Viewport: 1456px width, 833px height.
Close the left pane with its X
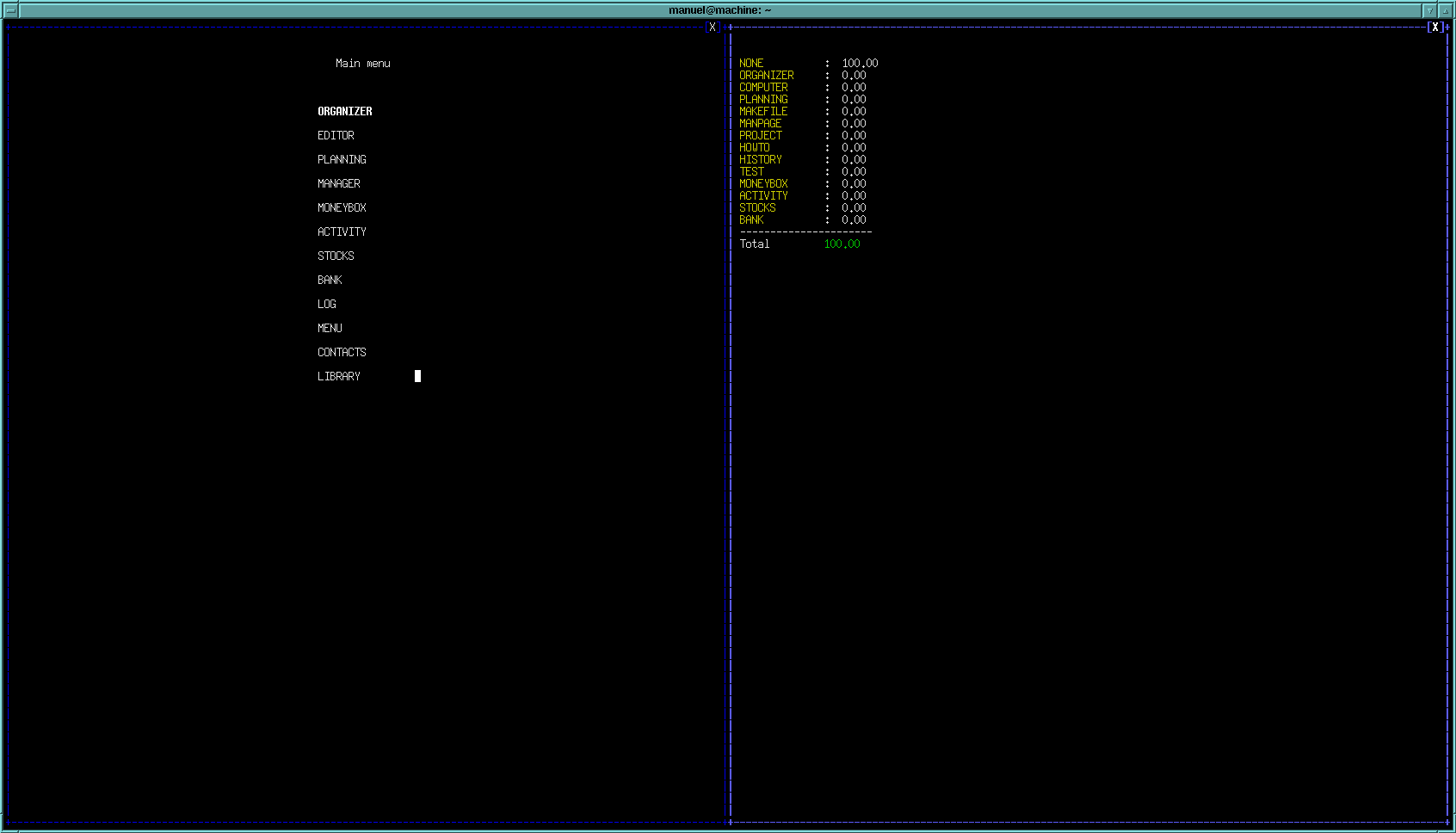pos(713,28)
